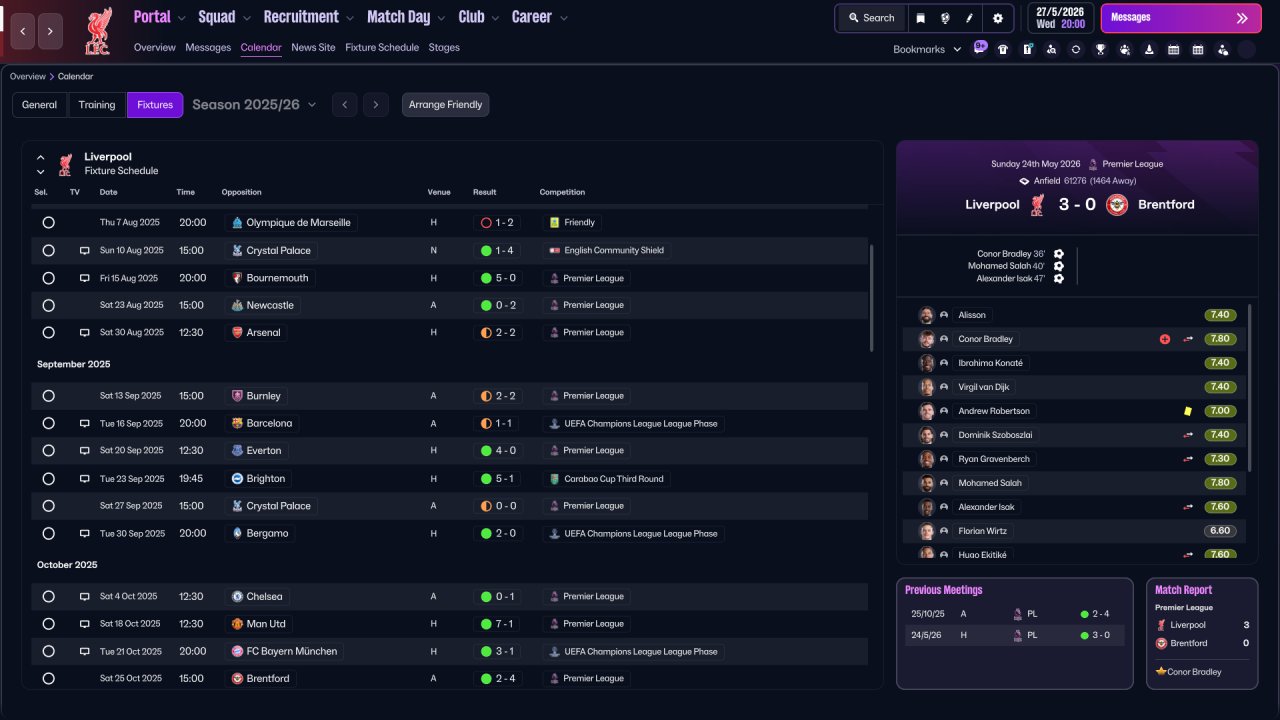Open the Liverpool club badge in top bar

pyautogui.click(x=98, y=30)
